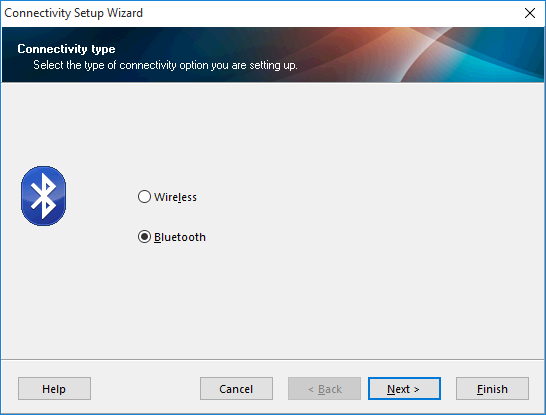Click the Bluetooth option label text
This screenshot has width=546, height=415.
tap(180, 237)
